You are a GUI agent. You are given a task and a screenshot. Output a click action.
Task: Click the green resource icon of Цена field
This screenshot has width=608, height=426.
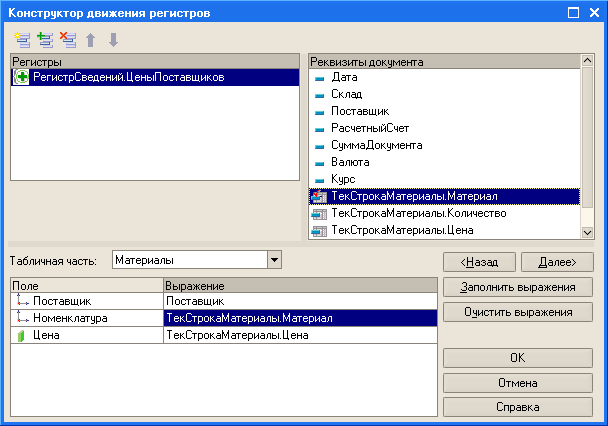(21, 336)
